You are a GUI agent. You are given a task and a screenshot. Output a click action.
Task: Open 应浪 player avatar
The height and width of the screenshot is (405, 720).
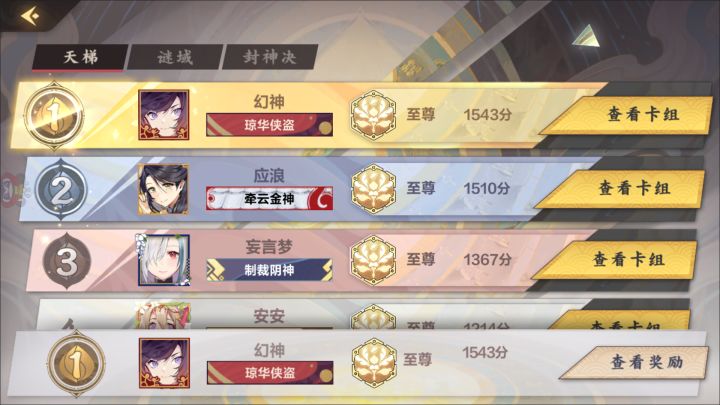tap(163, 189)
